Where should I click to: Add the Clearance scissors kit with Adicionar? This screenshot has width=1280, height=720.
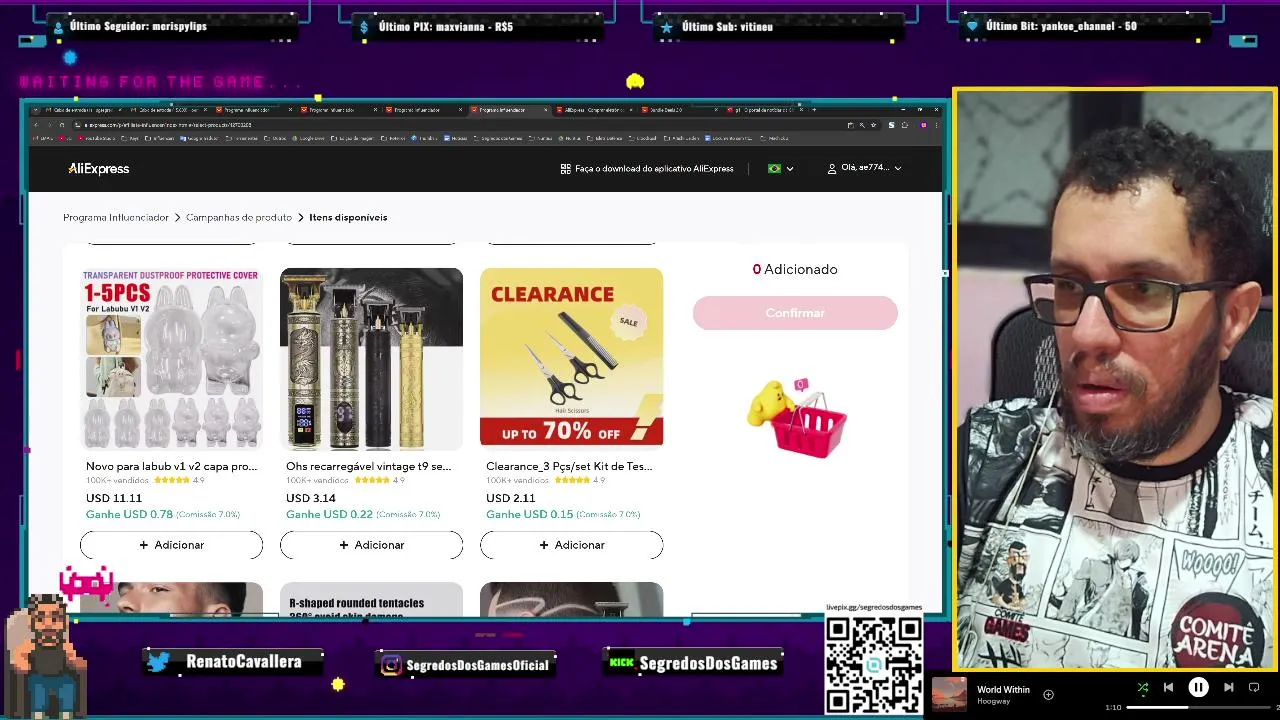571,545
